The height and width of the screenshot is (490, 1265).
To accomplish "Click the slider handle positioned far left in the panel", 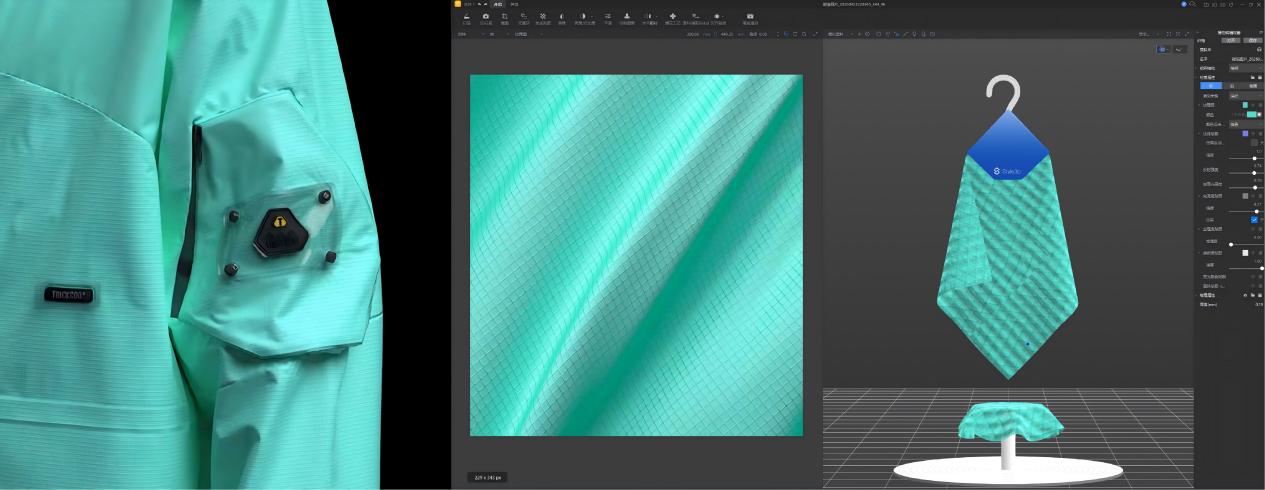I will click(1231, 244).
